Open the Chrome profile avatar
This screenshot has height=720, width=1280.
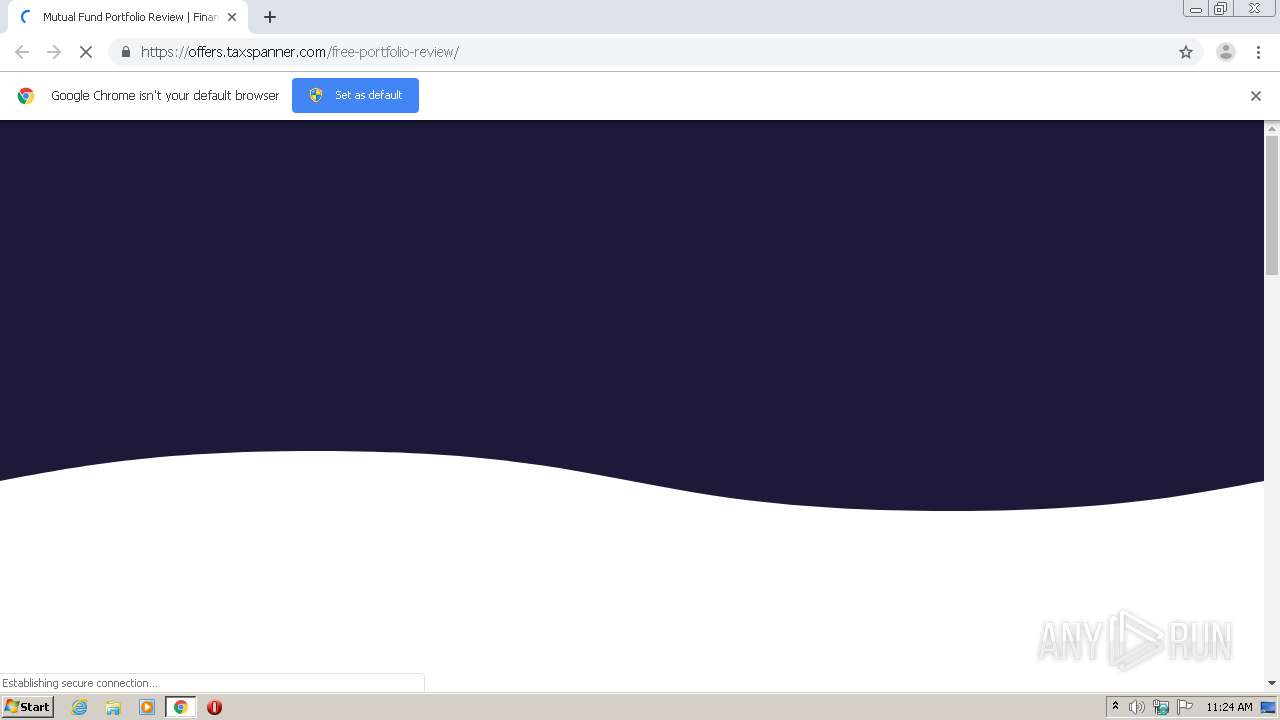[x=1225, y=52]
